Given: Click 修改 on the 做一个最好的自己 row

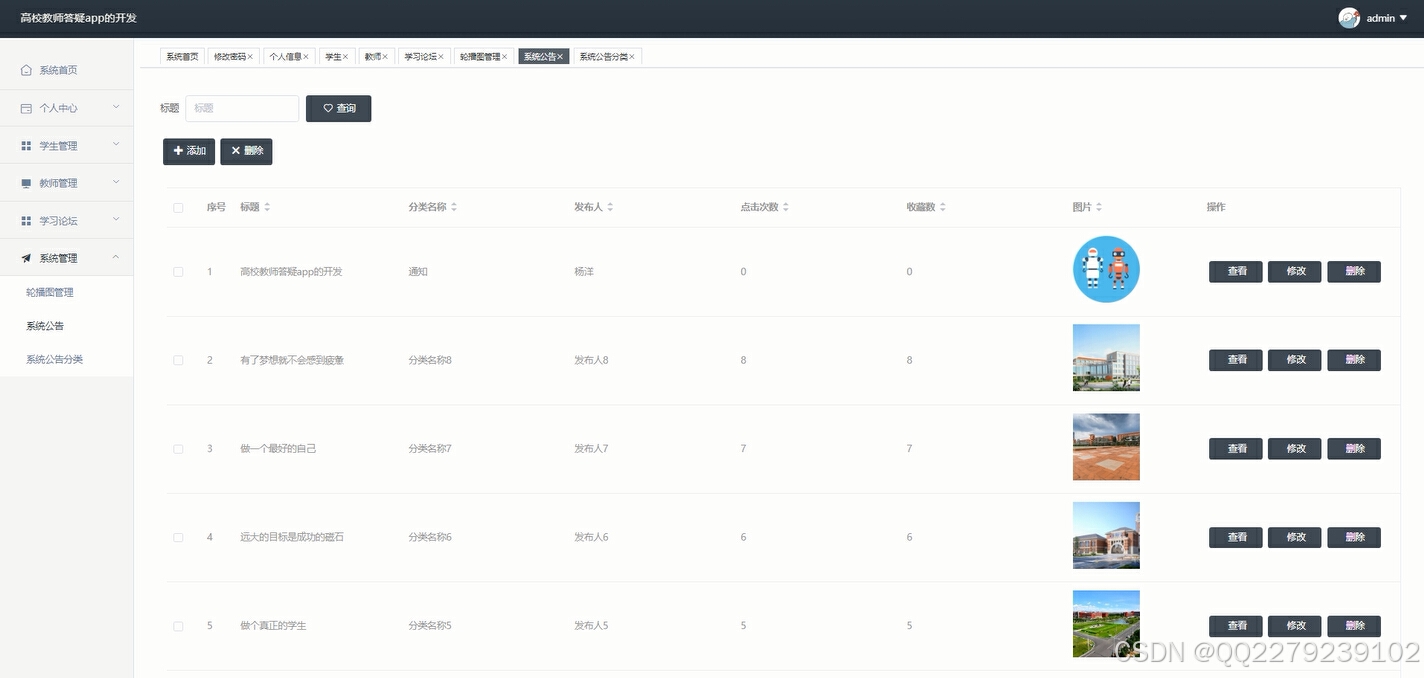Looking at the screenshot, I should tap(1294, 448).
